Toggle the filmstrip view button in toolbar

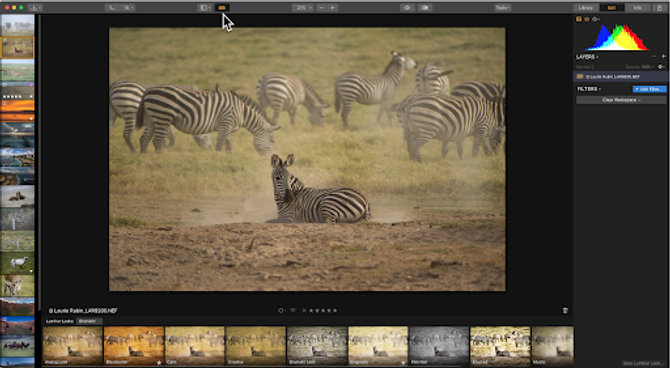[222, 8]
